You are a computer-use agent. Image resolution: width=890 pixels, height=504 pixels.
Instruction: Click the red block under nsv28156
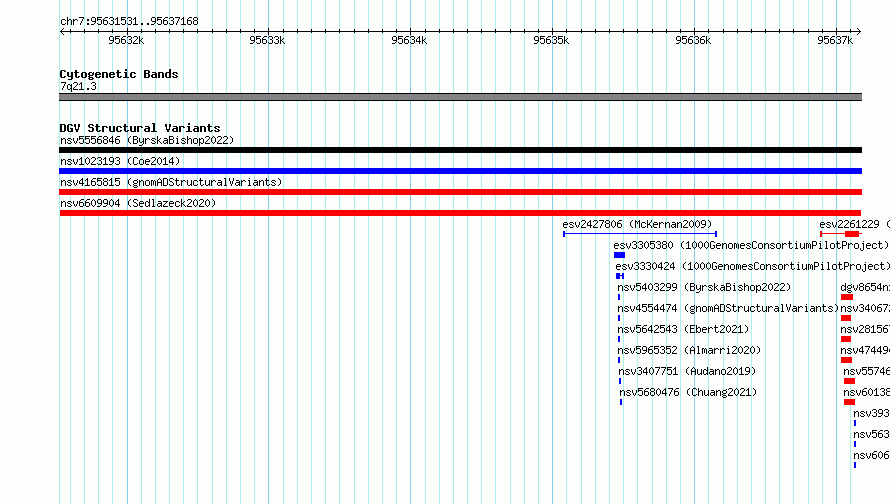[x=846, y=339]
